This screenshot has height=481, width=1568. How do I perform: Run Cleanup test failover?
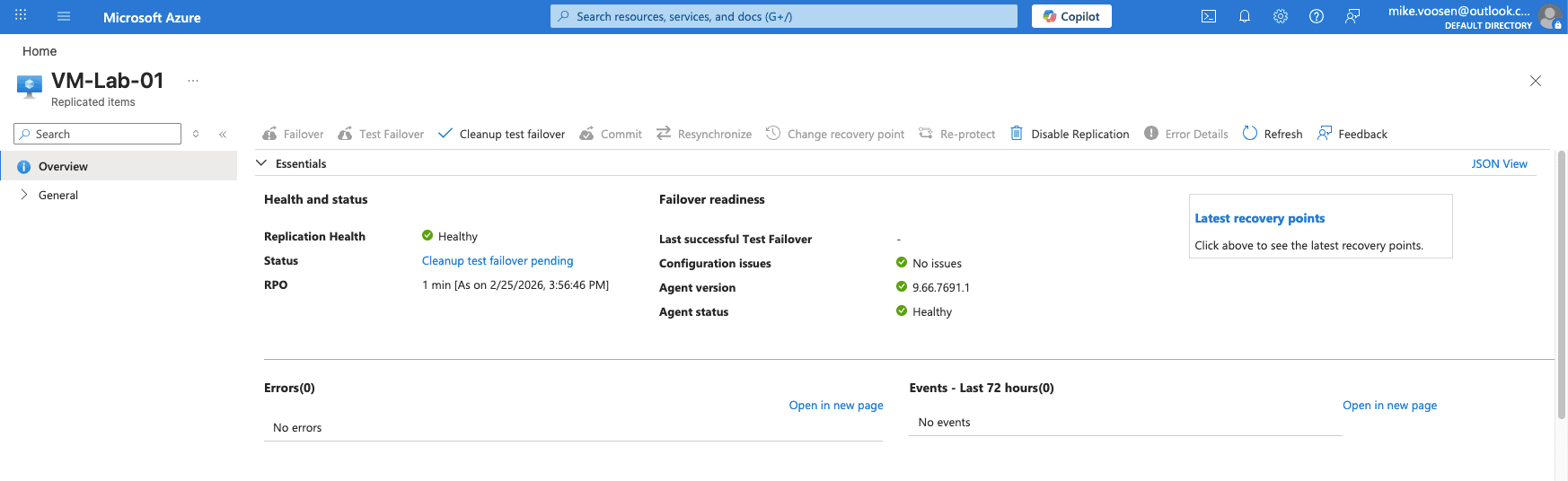click(501, 134)
